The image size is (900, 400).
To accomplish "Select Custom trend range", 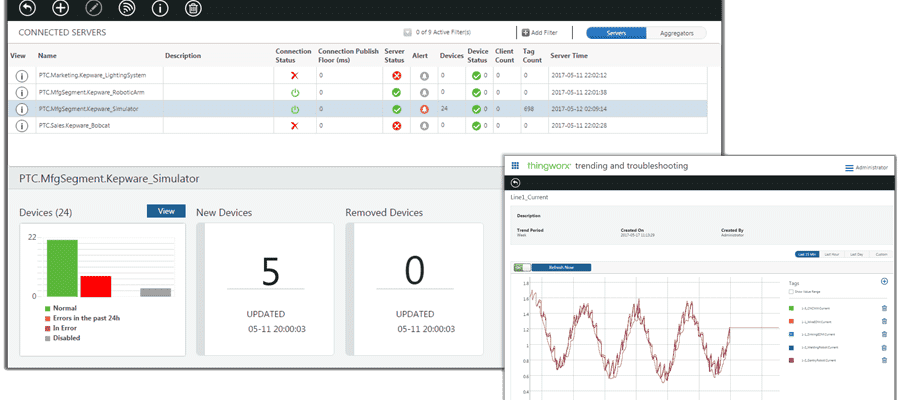I will tap(880, 254).
